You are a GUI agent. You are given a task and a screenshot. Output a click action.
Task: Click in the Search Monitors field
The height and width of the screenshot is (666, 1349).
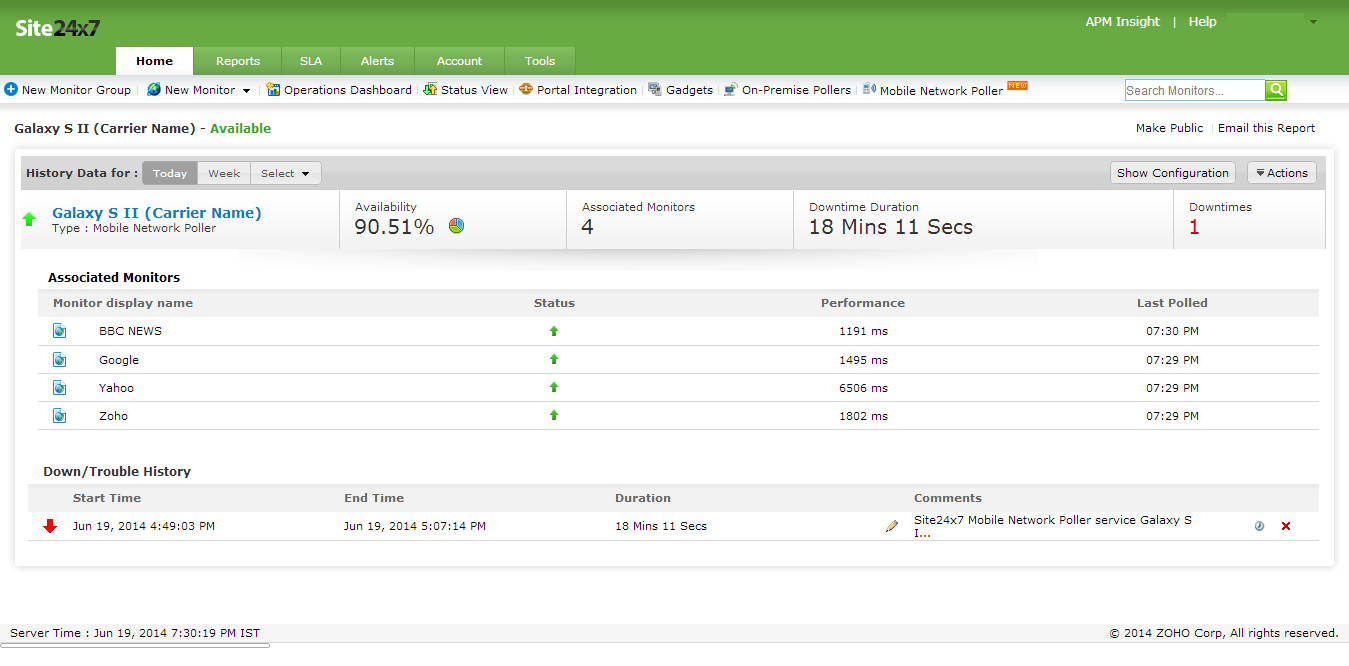(x=1195, y=90)
